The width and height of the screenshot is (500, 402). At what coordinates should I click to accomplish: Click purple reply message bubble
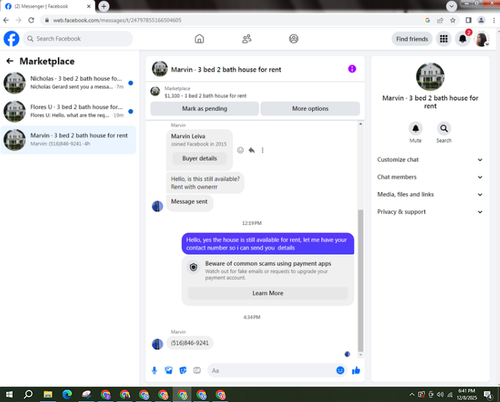click(x=268, y=244)
